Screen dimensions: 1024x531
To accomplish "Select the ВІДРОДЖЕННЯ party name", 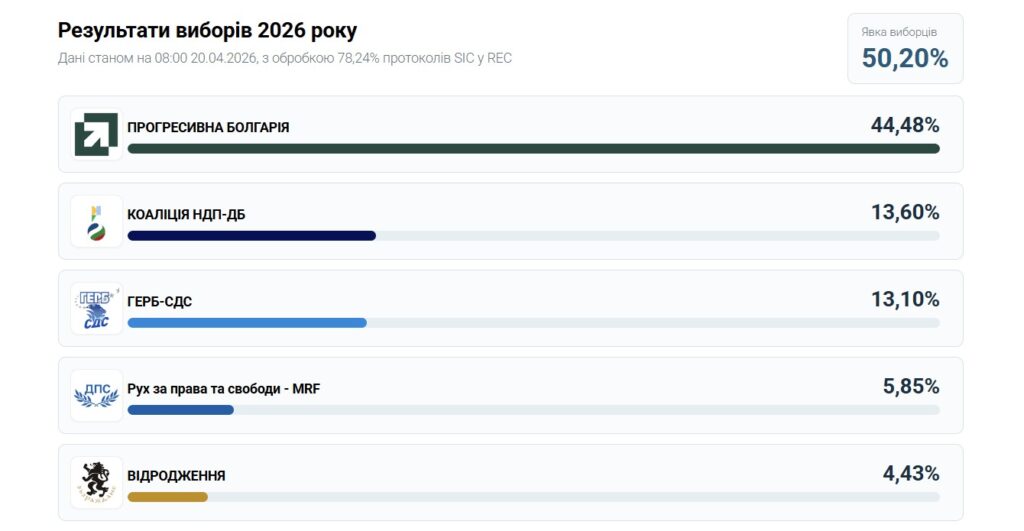I will point(176,476).
